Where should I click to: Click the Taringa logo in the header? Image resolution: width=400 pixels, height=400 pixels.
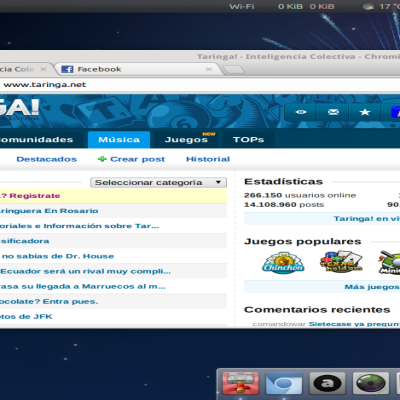tap(19, 109)
